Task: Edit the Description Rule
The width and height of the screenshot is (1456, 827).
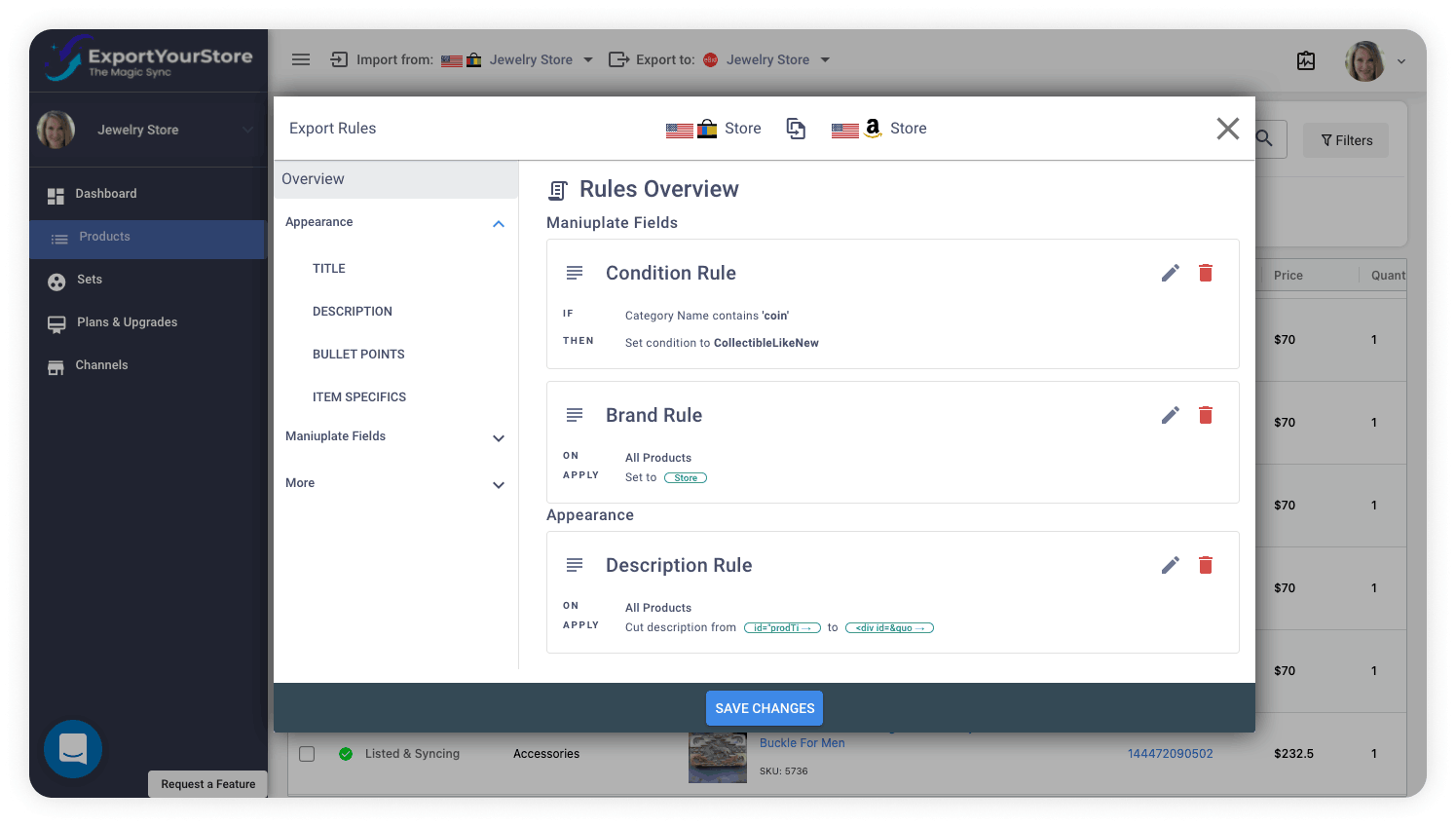Action: coord(1170,565)
